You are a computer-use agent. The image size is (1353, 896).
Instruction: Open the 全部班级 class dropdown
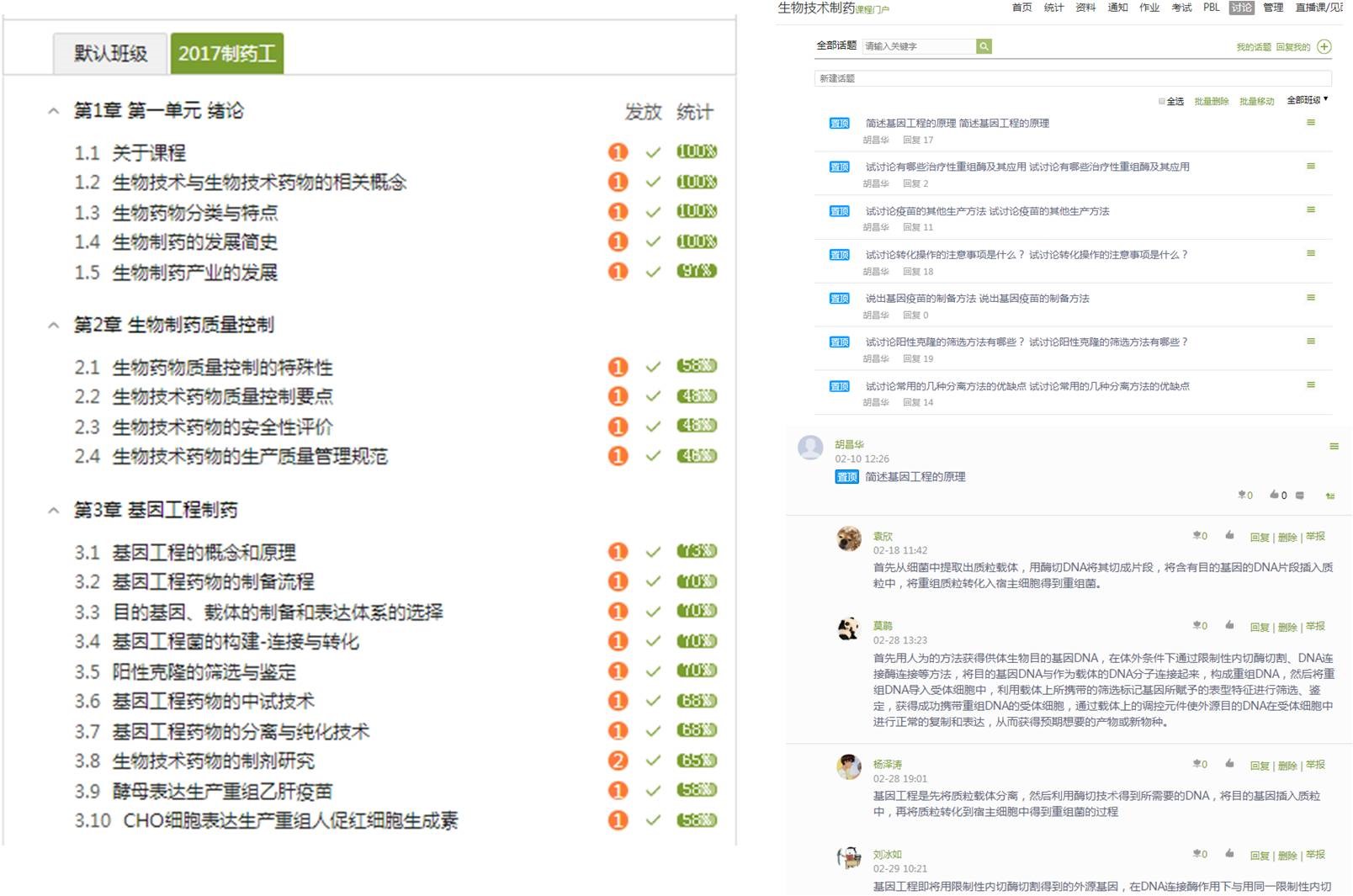pos(1307,100)
